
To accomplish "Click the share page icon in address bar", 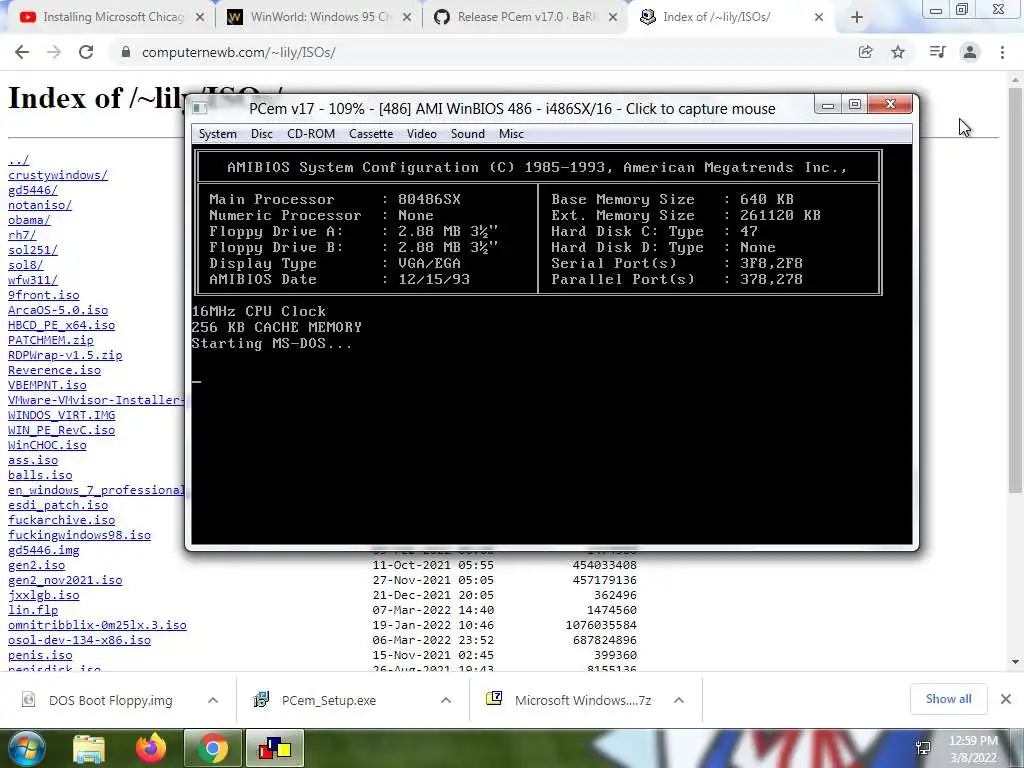I will click(865, 52).
